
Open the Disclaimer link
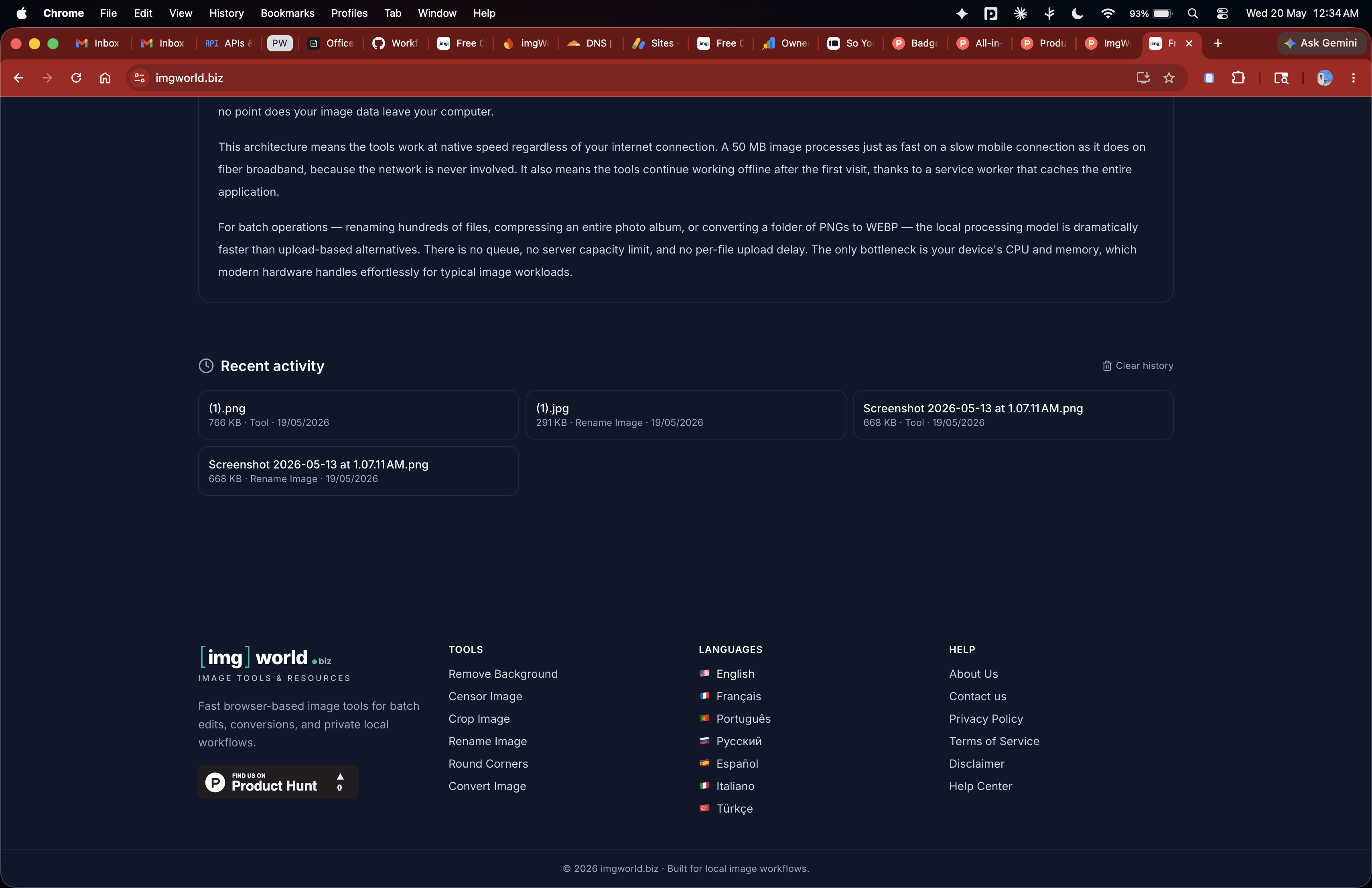[976, 764]
